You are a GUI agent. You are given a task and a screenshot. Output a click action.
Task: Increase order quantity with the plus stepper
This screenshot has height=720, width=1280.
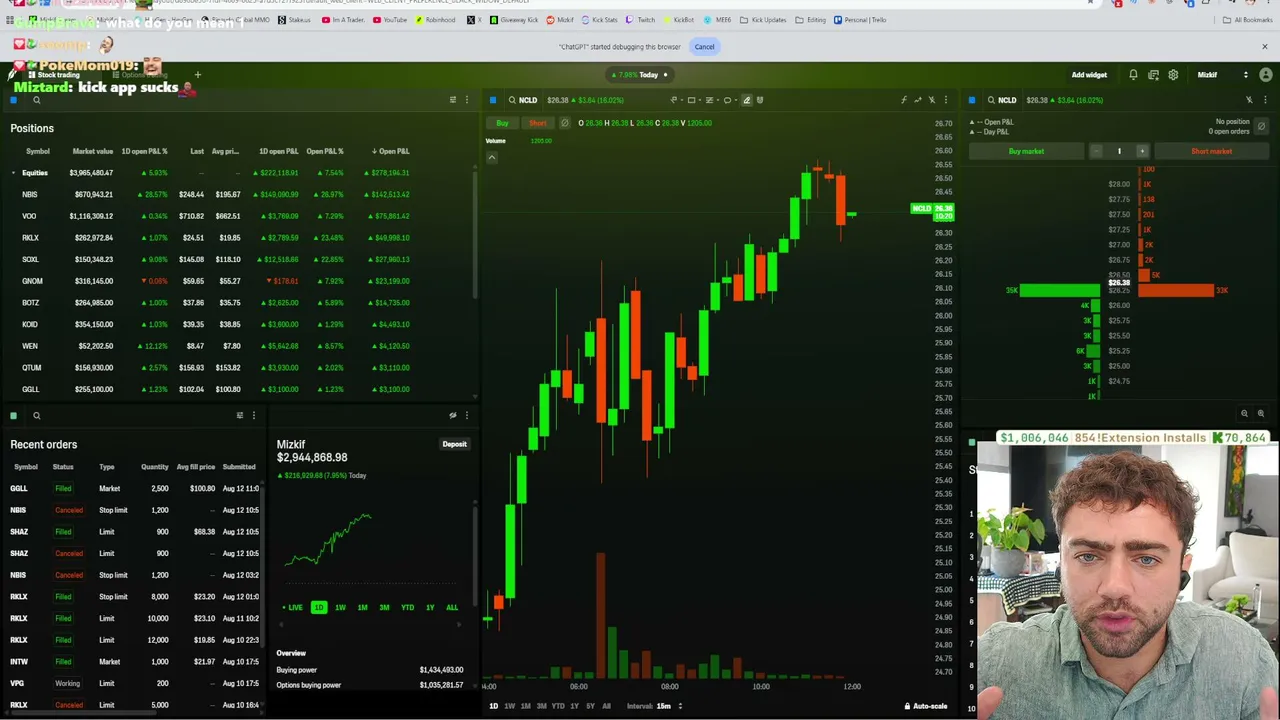(x=1142, y=151)
